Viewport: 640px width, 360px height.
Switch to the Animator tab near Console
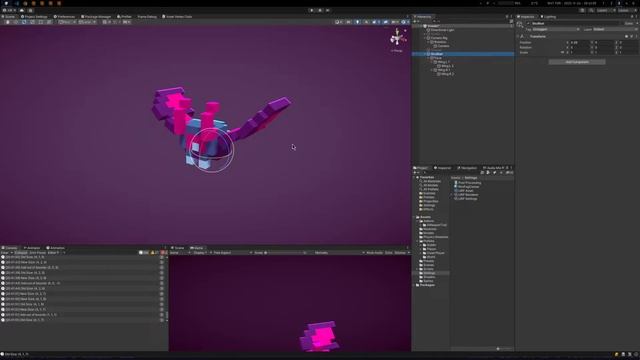point(31,248)
